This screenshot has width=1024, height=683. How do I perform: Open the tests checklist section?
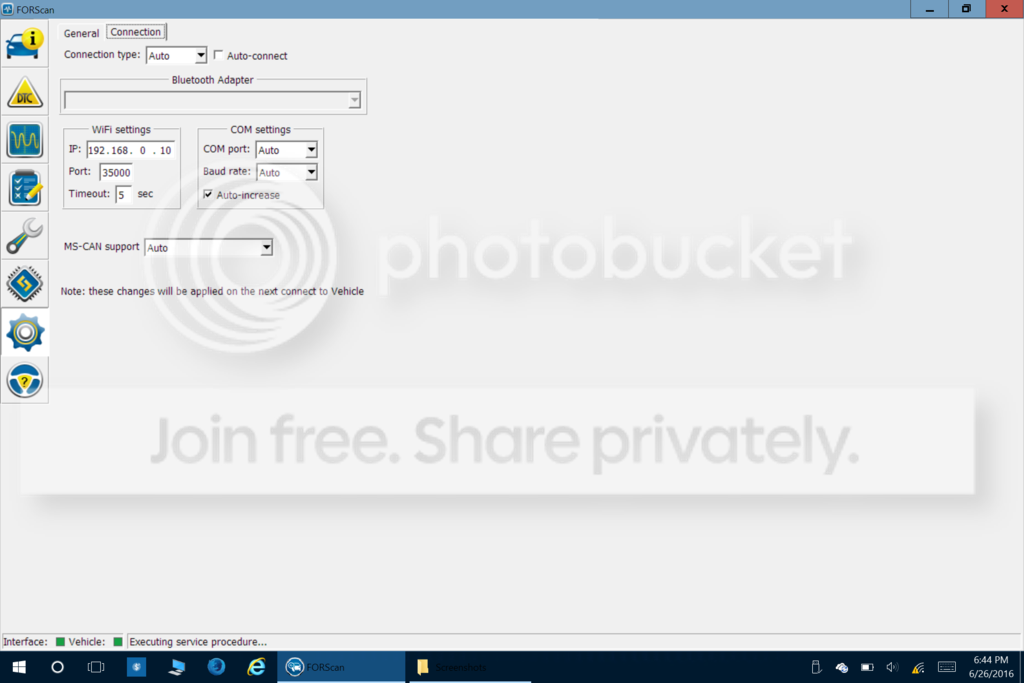[25, 188]
